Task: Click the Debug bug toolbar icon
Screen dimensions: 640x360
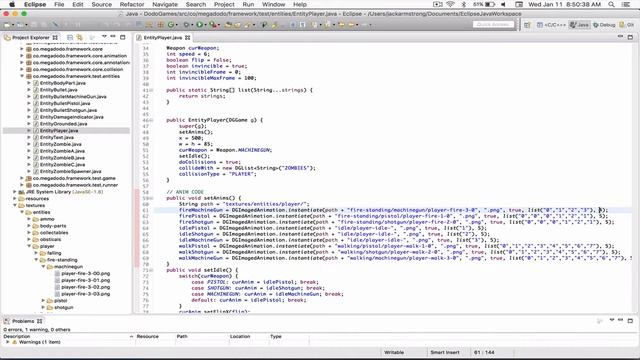Action: [x=187, y=25]
